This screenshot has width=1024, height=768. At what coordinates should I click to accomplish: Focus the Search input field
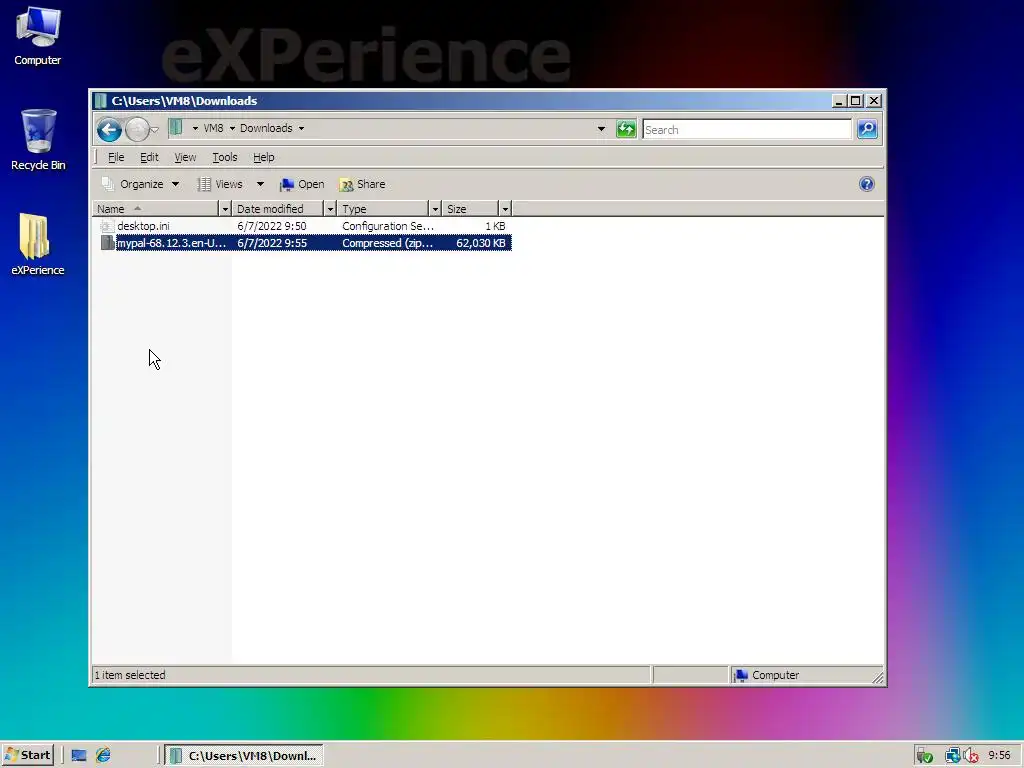coord(747,129)
